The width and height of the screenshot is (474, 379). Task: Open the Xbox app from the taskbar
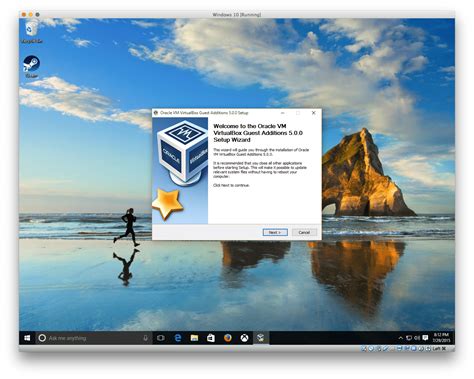244,338
